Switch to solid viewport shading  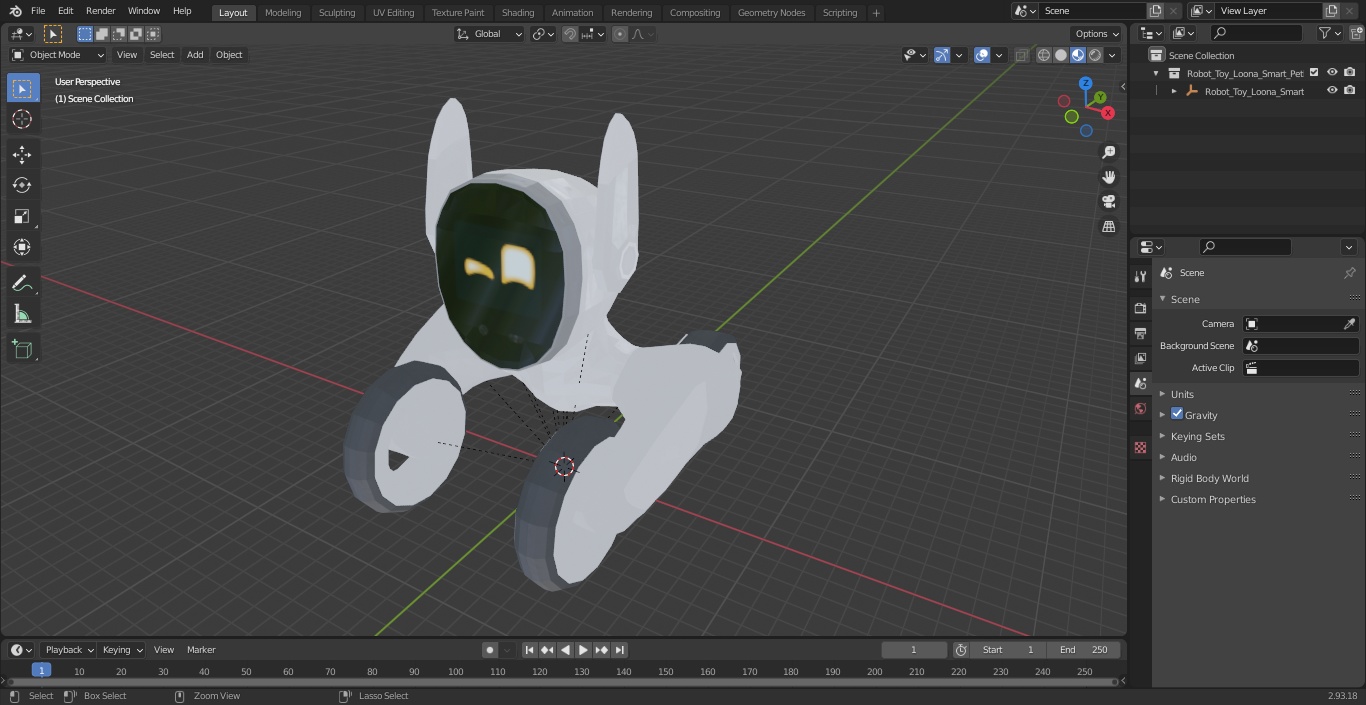click(x=1061, y=55)
